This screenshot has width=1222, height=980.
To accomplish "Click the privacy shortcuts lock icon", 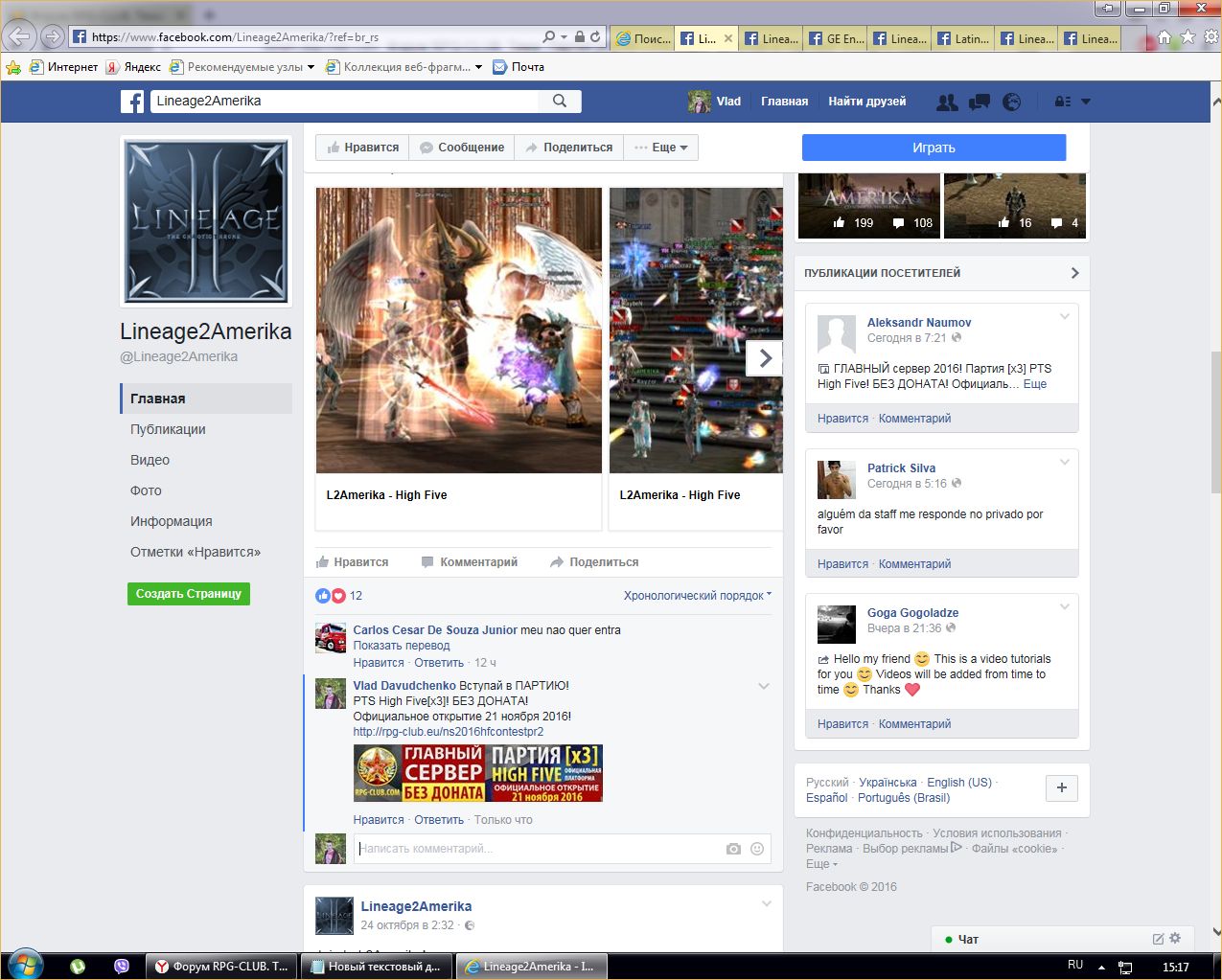I will [1062, 102].
